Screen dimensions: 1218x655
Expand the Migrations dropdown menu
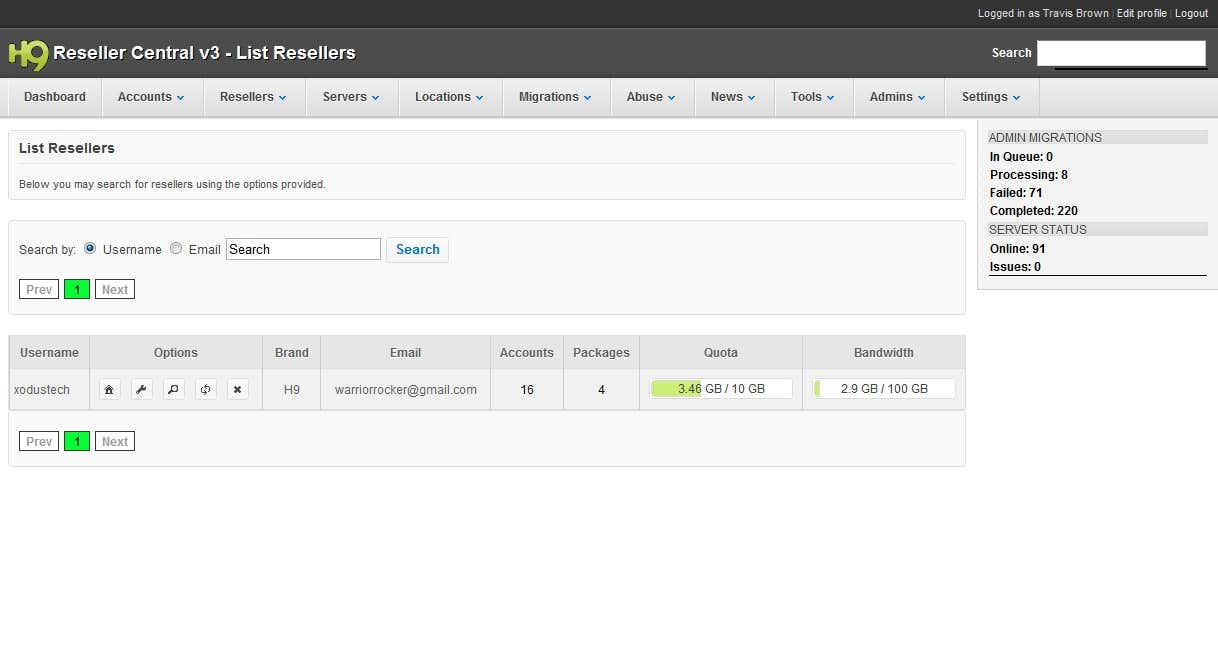555,97
